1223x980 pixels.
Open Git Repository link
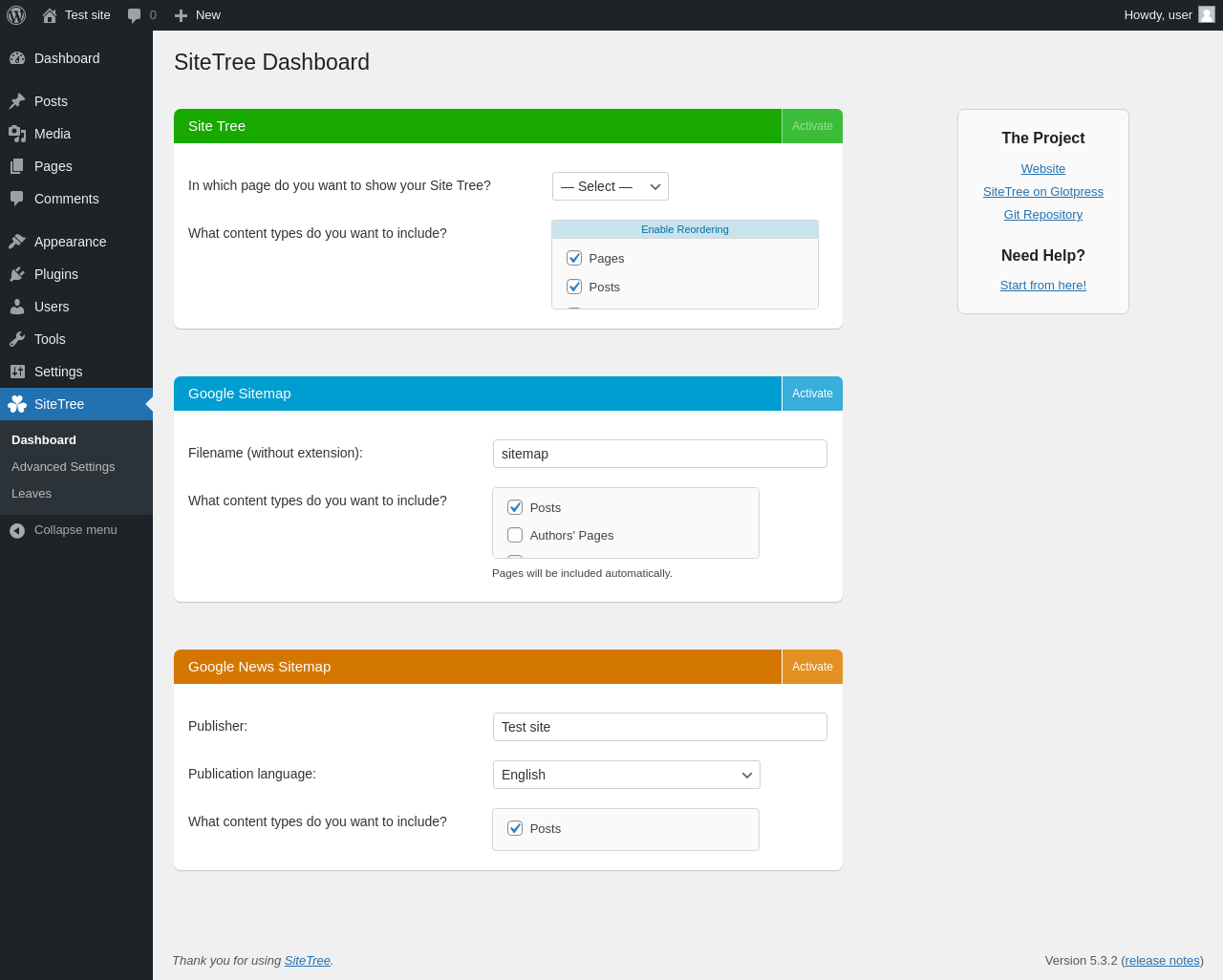point(1043,215)
